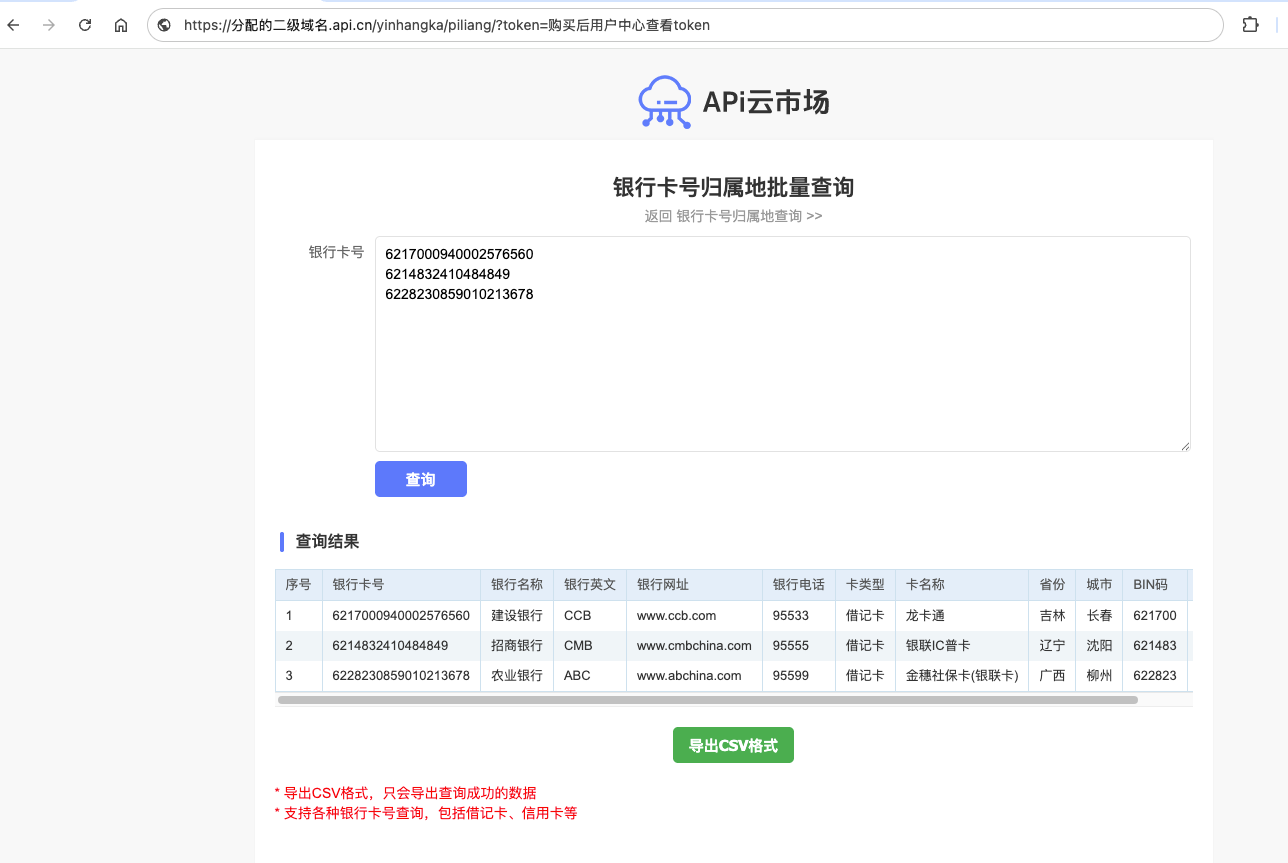
Task: Click the browser back arrow
Action: (x=14, y=25)
